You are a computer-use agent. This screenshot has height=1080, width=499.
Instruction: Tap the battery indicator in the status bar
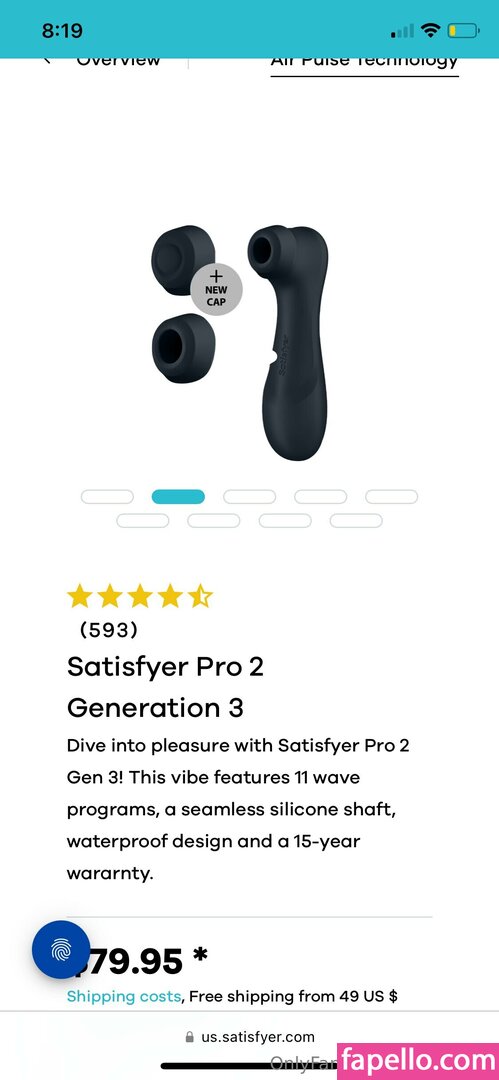click(462, 30)
